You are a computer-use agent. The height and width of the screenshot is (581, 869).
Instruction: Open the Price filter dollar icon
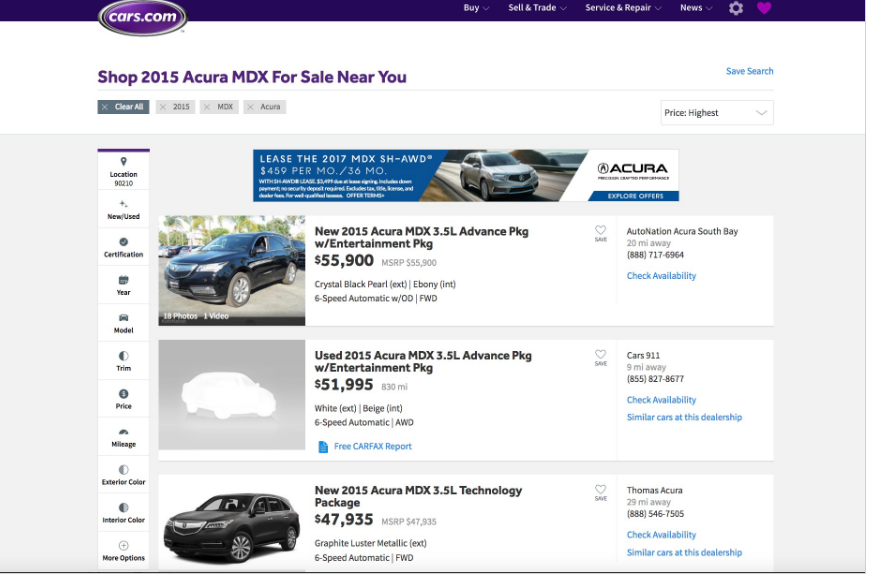124,394
